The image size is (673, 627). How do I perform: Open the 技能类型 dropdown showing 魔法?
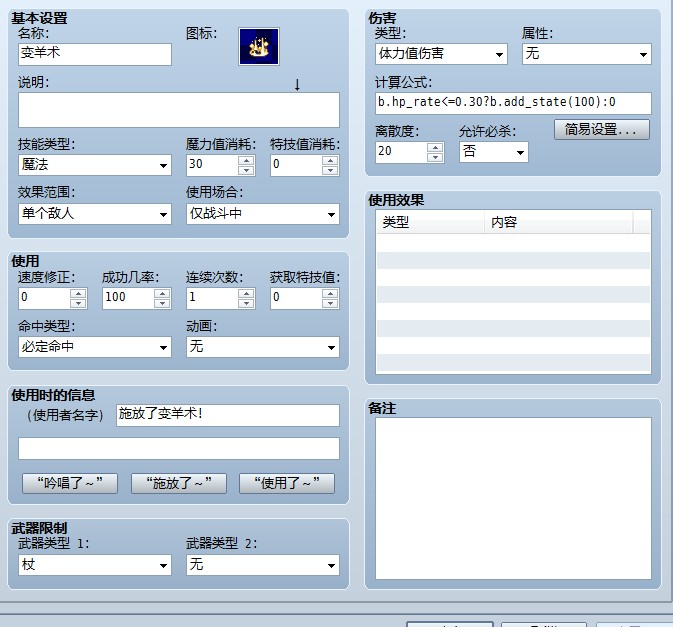[95, 165]
